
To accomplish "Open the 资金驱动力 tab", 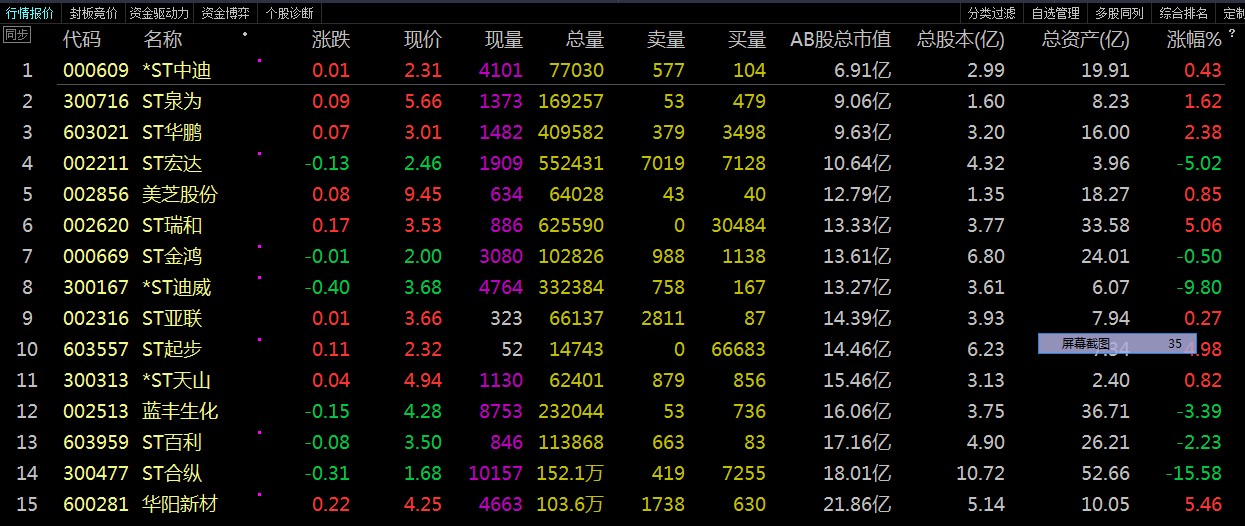I will point(160,13).
